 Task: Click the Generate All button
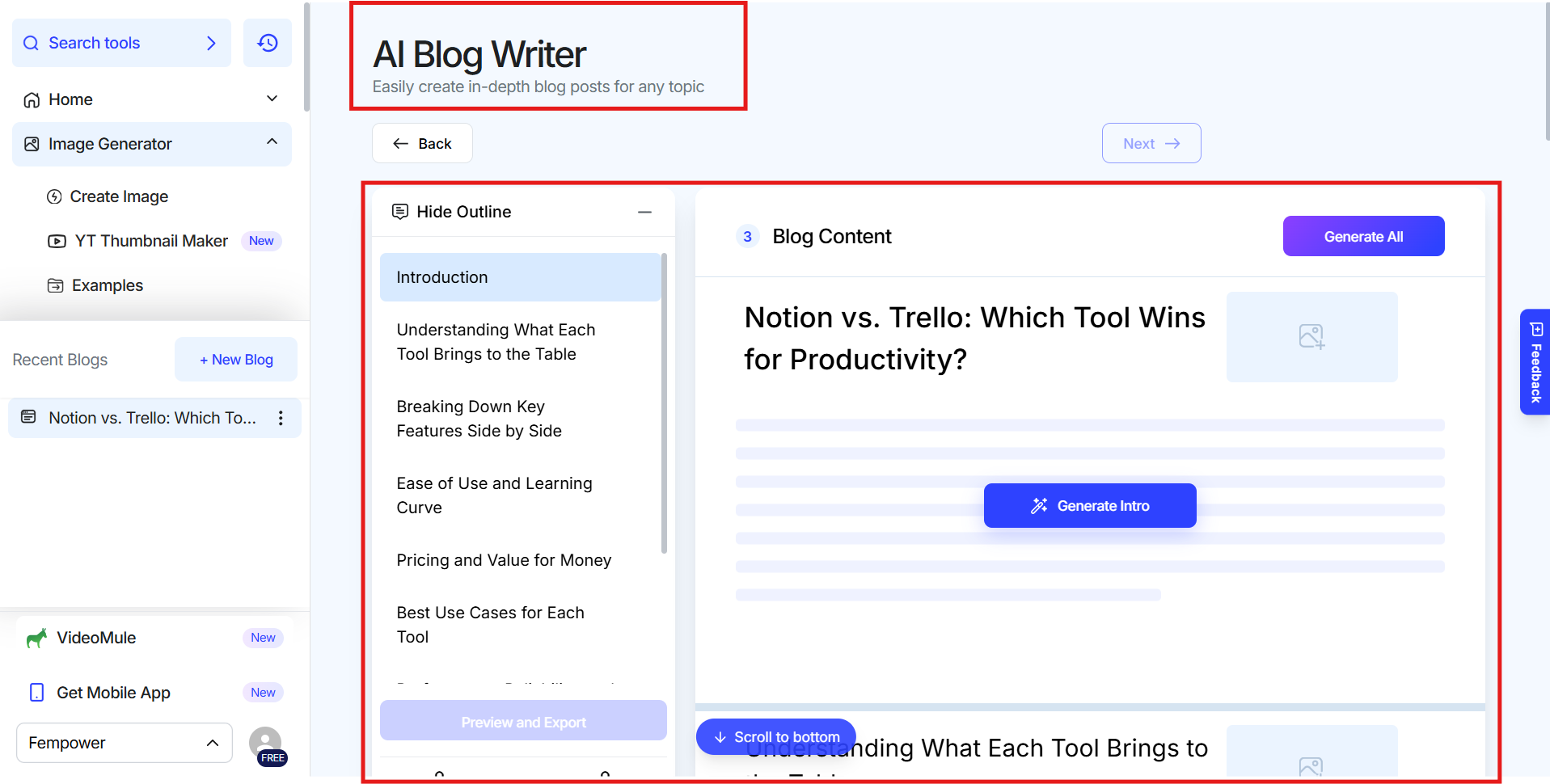point(1363,236)
